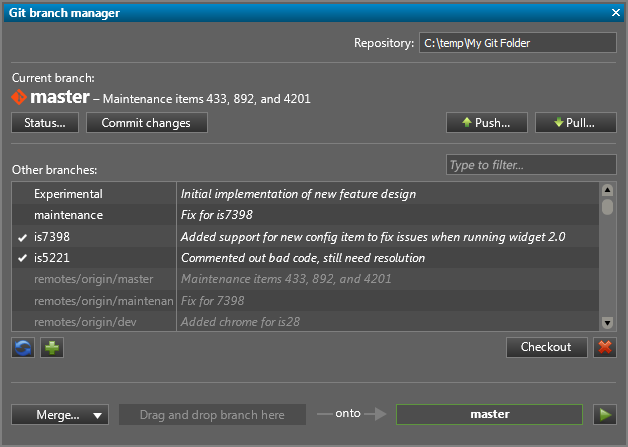Select the is7398 branch name
Image resolution: width=628 pixels, height=447 pixels.
pyautogui.click(x=52, y=237)
